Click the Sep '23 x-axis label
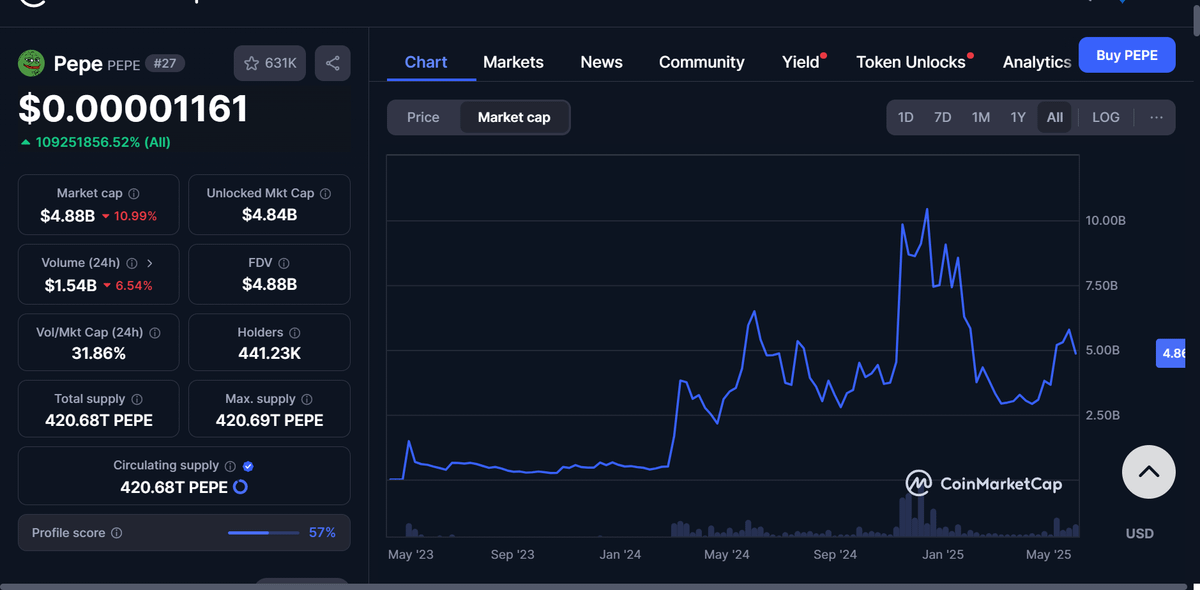The height and width of the screenshot is (590, 1200). pos(512,554)
